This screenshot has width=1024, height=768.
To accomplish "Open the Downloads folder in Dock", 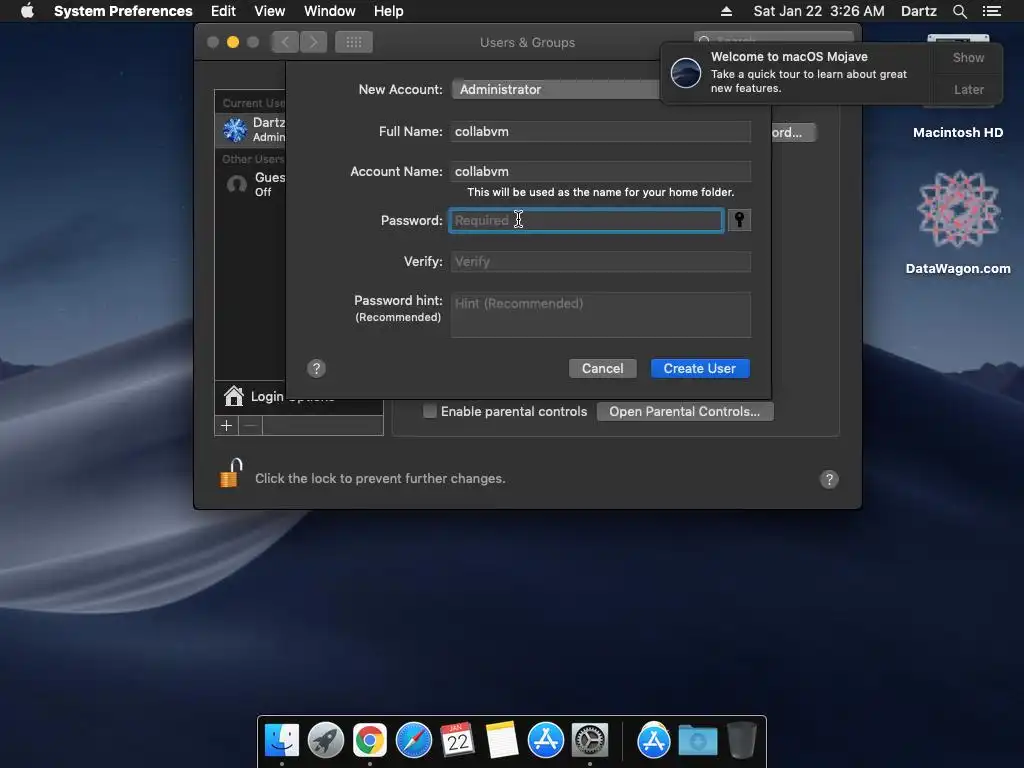I will pos(697,741).
